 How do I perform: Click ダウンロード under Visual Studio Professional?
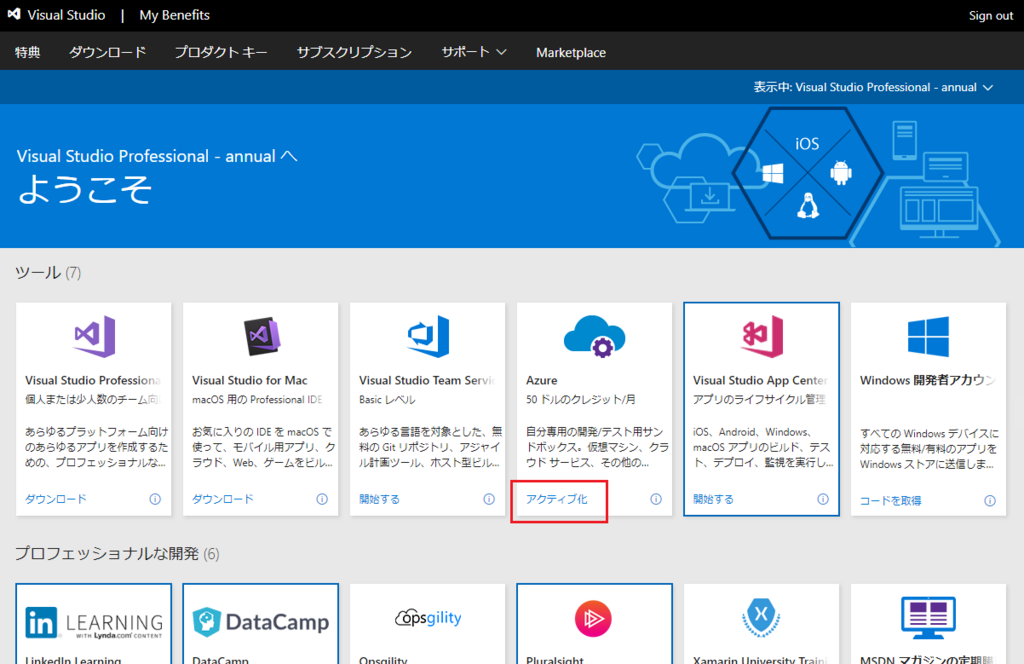pos(56,499)
